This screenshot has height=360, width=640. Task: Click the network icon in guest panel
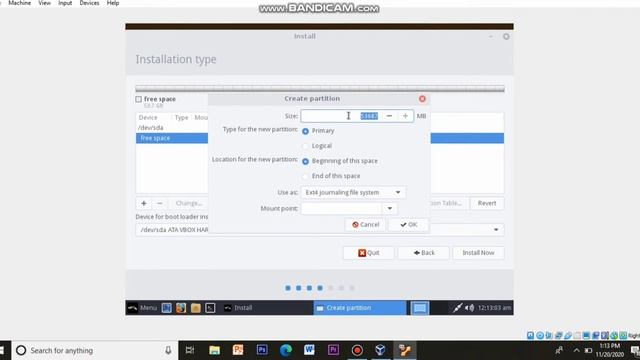click(457, 308)
